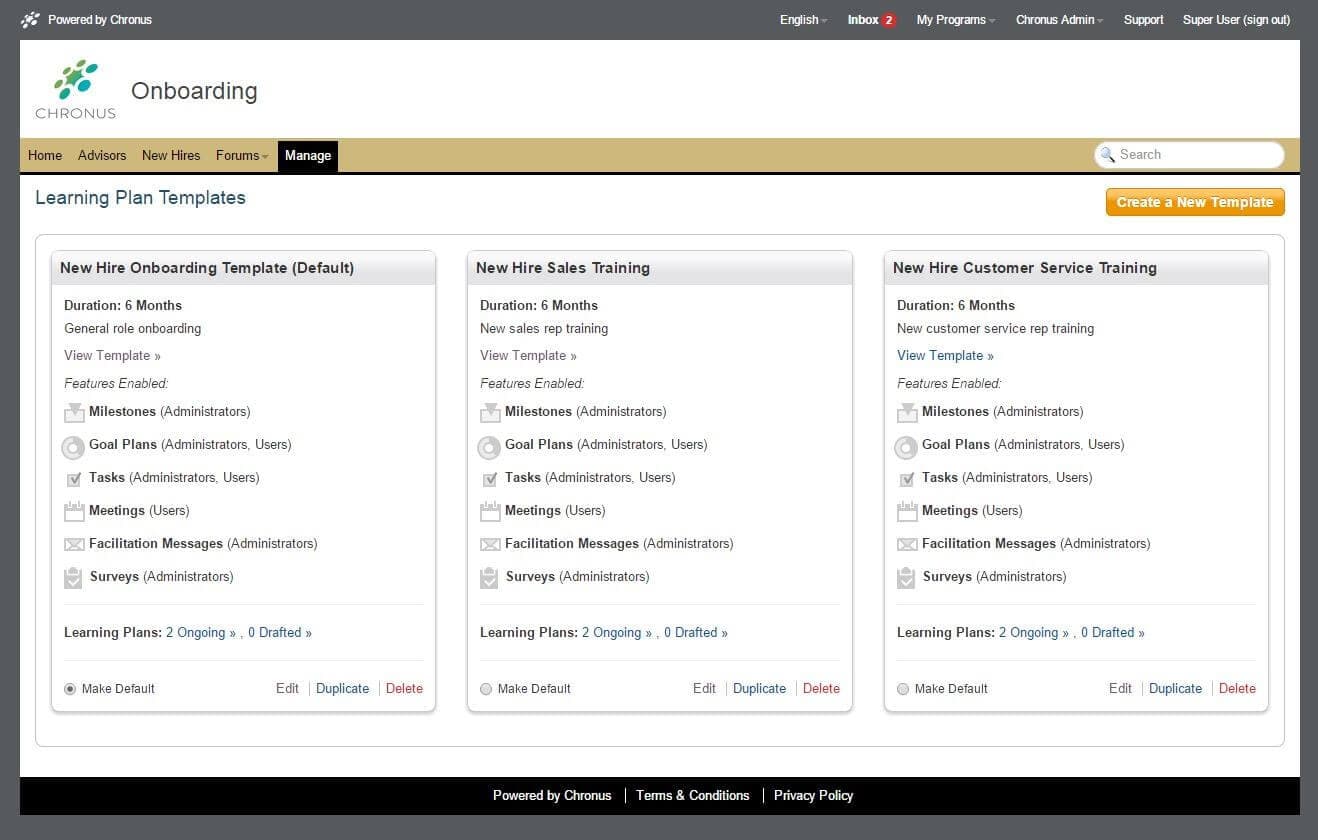Duplicate the Customer Service Training template
1318x840 pixels.
pyautogui.click(x=1175, y=689)
